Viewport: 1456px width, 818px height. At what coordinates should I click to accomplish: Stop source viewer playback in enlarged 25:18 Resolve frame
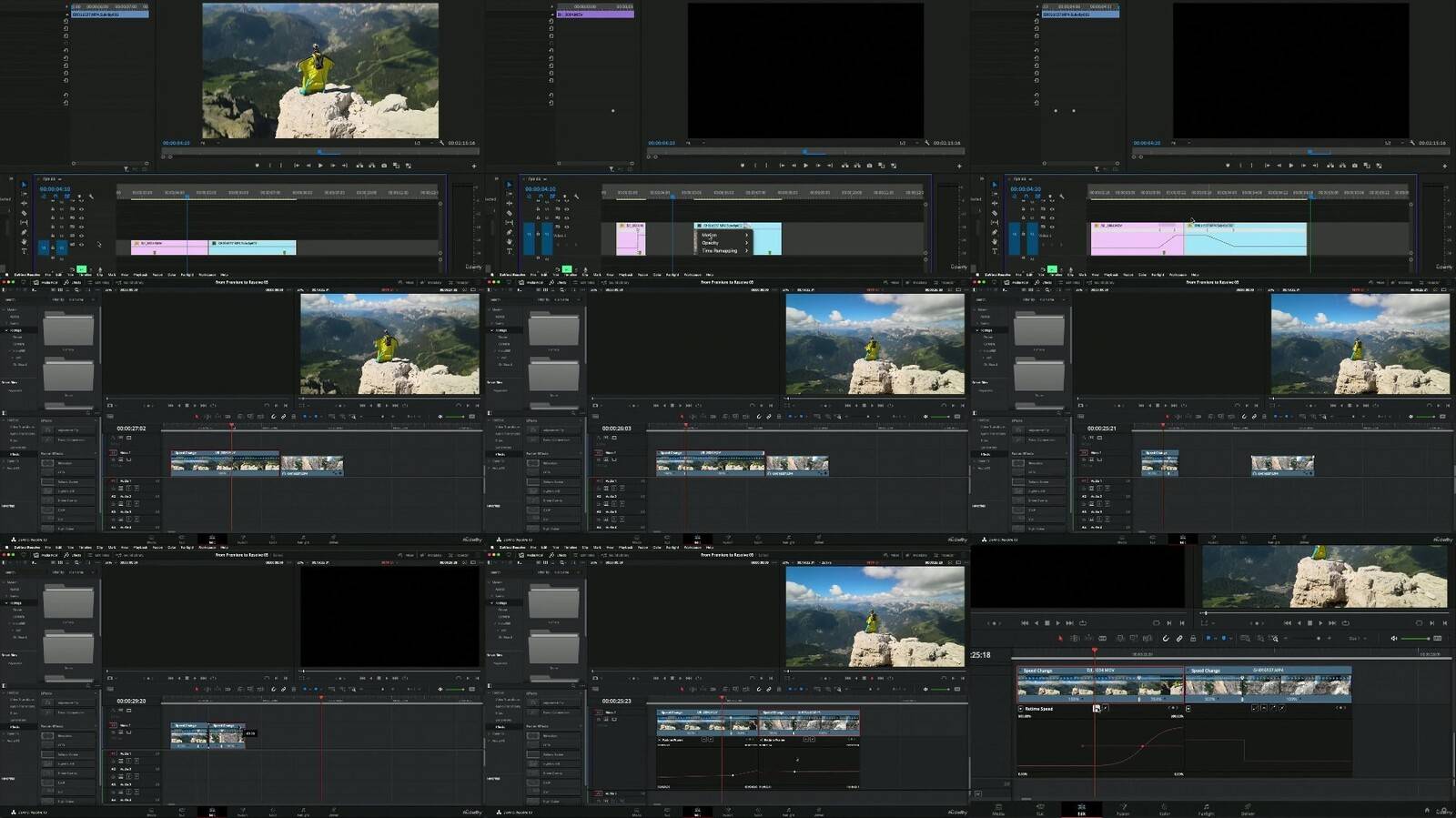tap(1047, 623)
